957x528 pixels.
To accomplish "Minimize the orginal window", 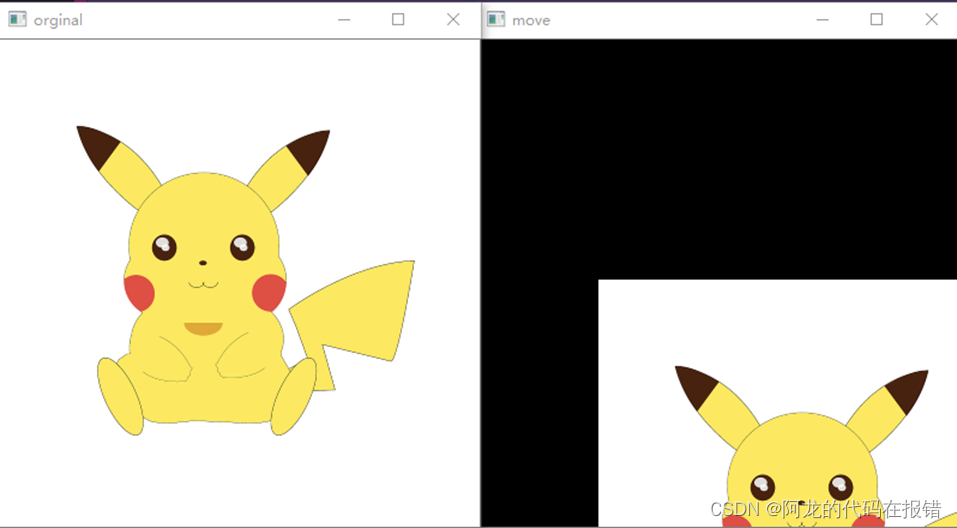I will tap(344, 20).
